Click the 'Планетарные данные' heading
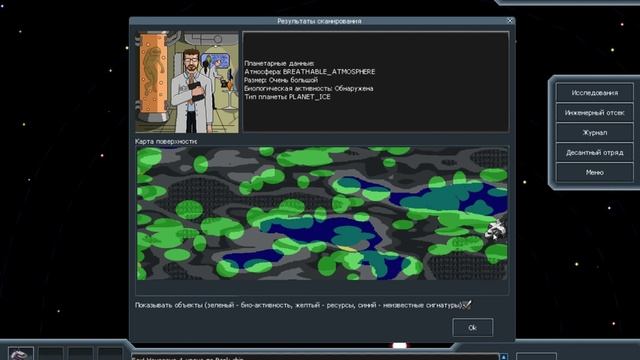Viewport: 640px width, 360px height. (279, 63)
